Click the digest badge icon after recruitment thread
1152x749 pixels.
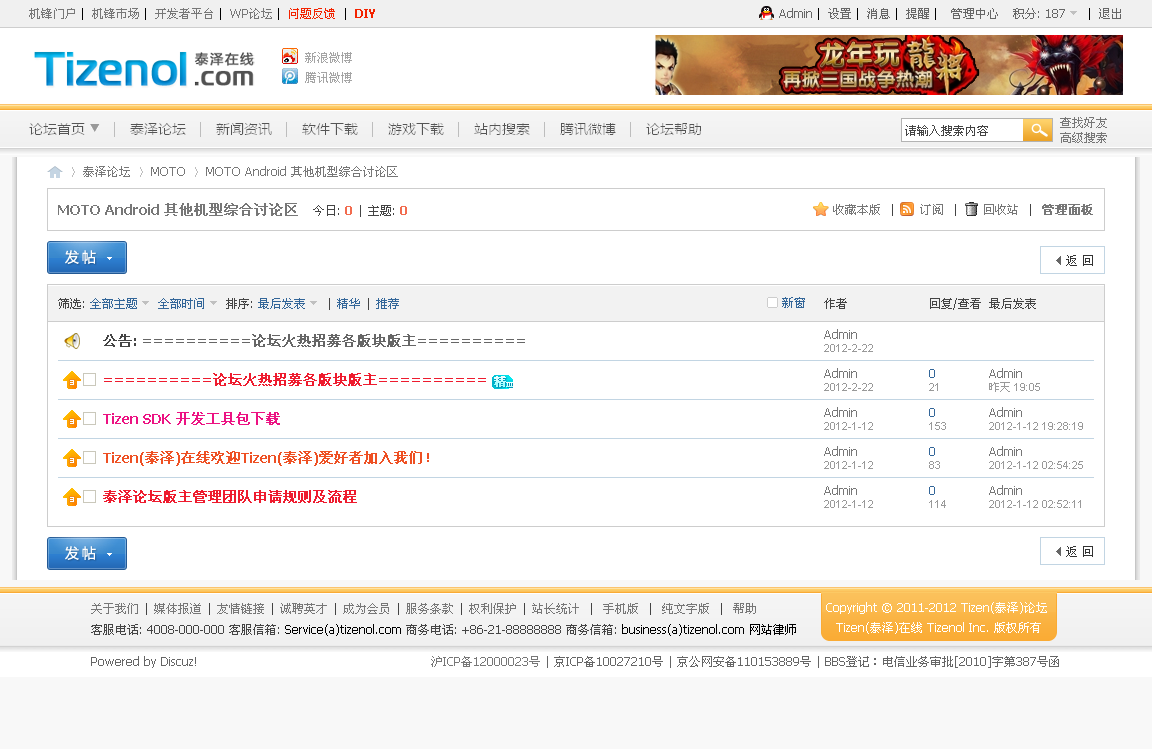[x=503, y=381]
